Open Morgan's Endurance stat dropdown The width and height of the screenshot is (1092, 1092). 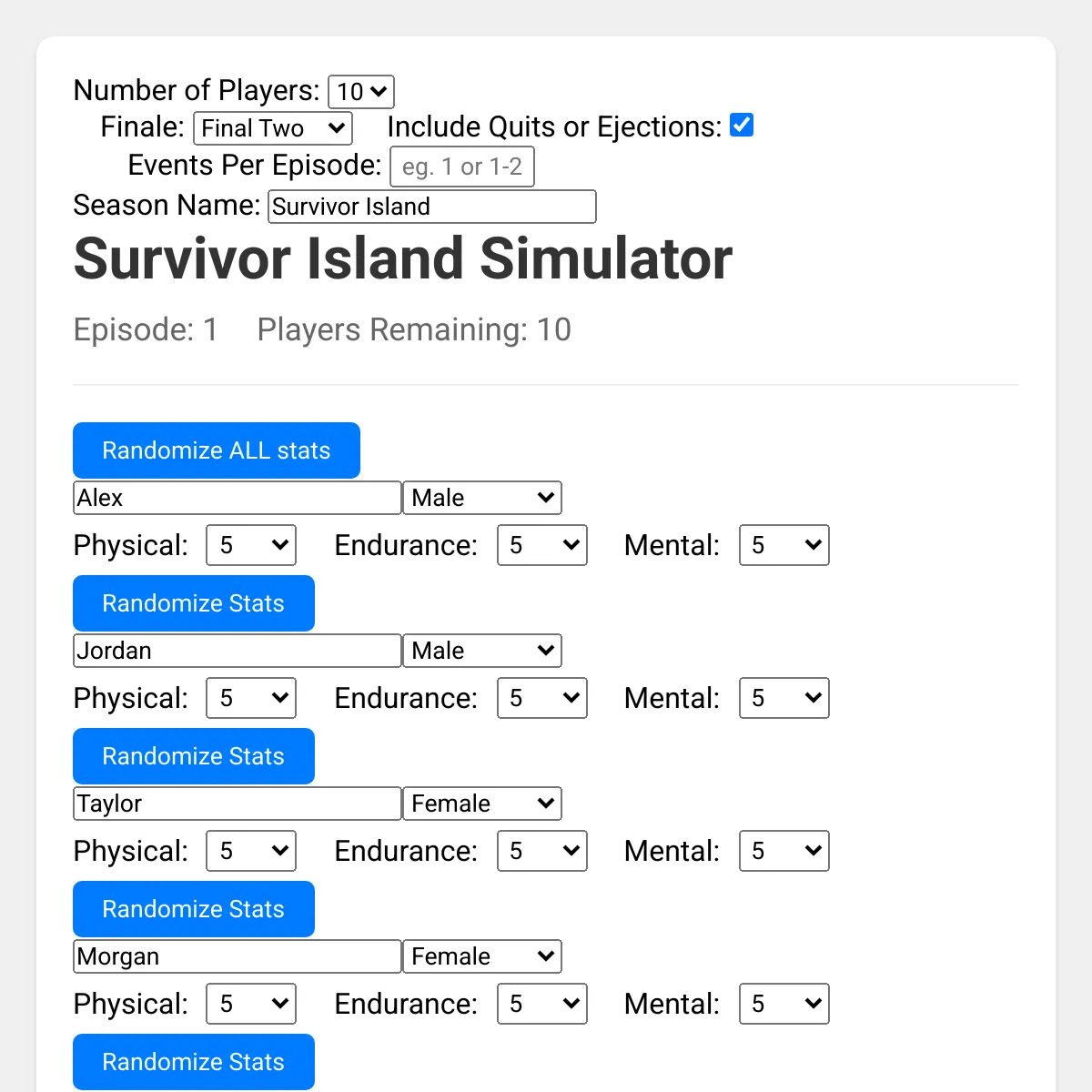542,1004
